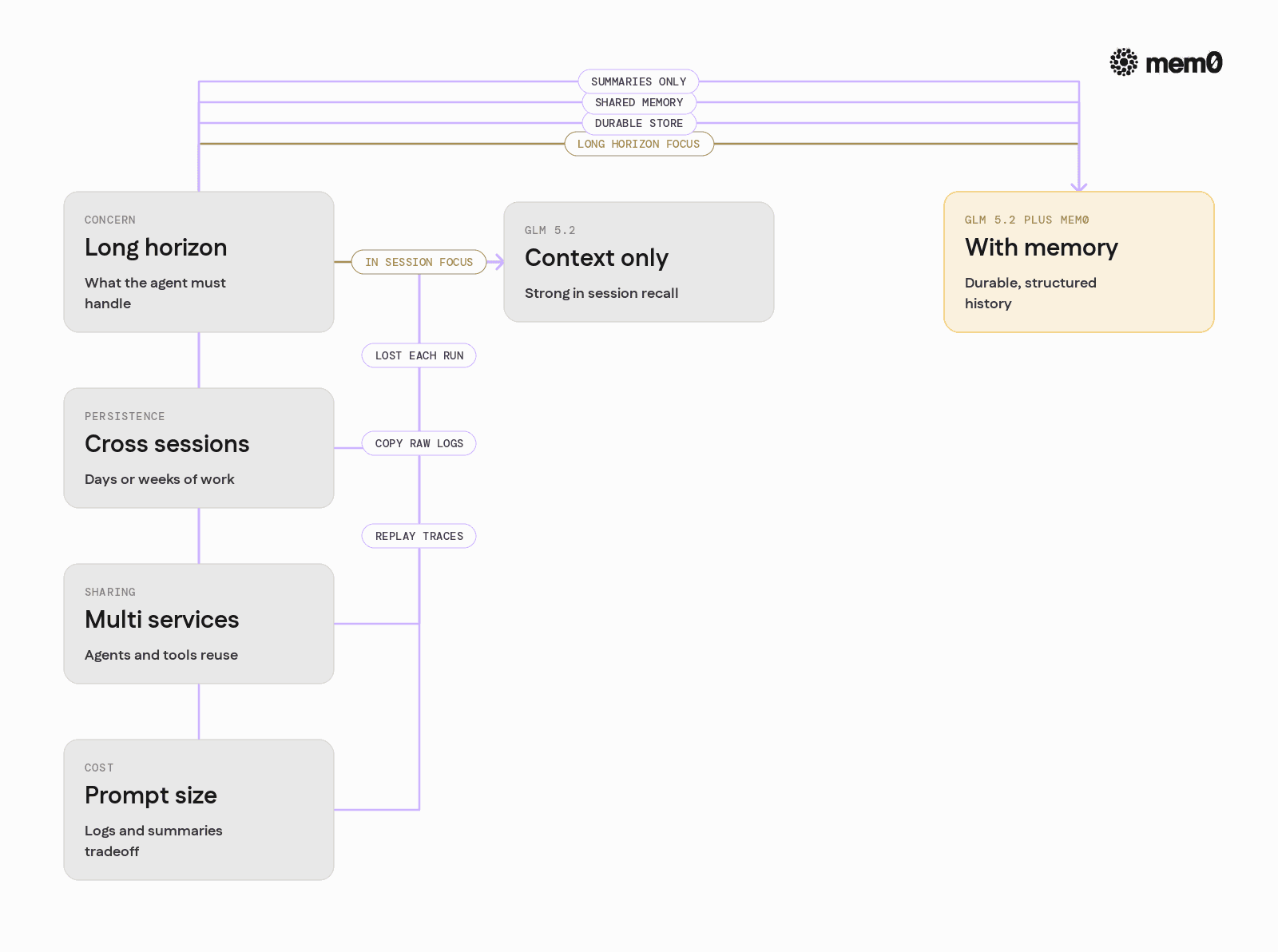Open the Cross sessions persistence card

pyautogui.click(x=199, y=448)
